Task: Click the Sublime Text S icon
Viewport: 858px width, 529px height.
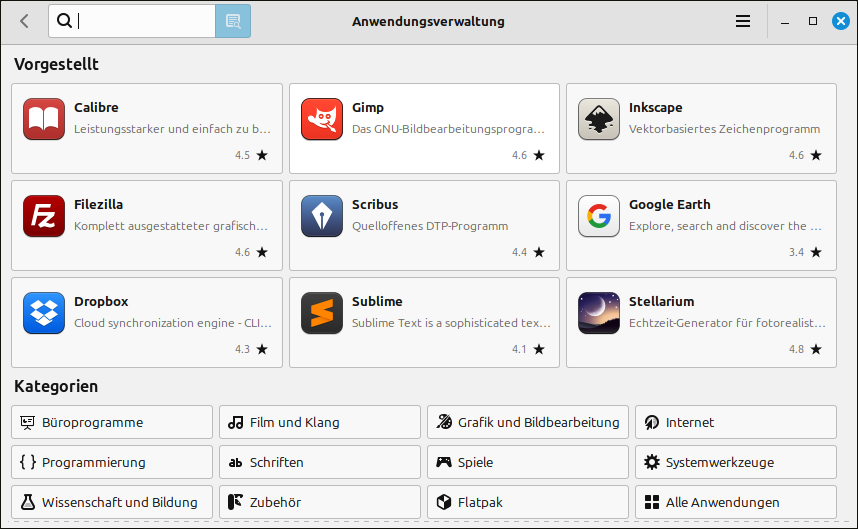Action: (322, 313)
